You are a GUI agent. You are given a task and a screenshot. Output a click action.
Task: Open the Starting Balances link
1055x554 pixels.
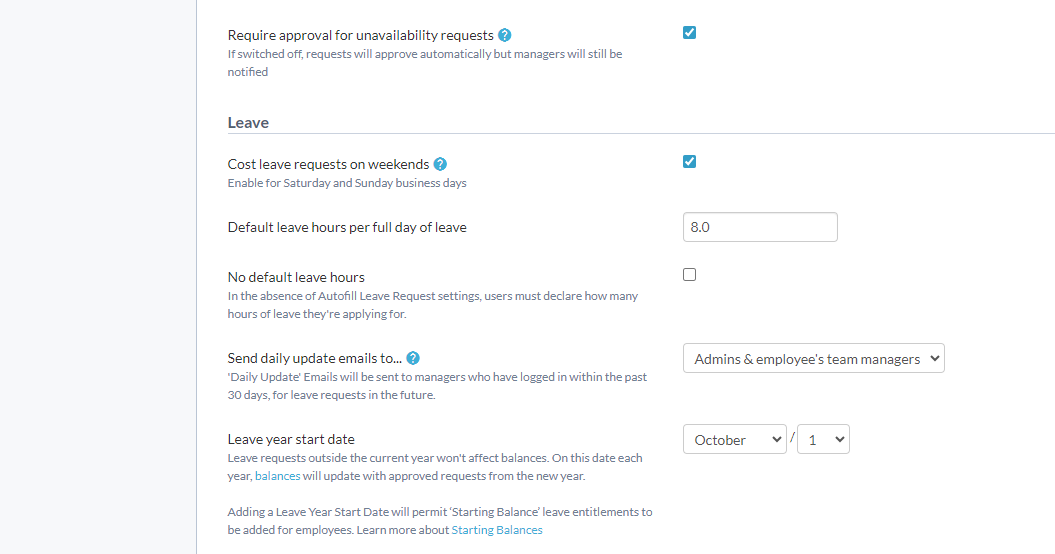(x=497, y=530)
